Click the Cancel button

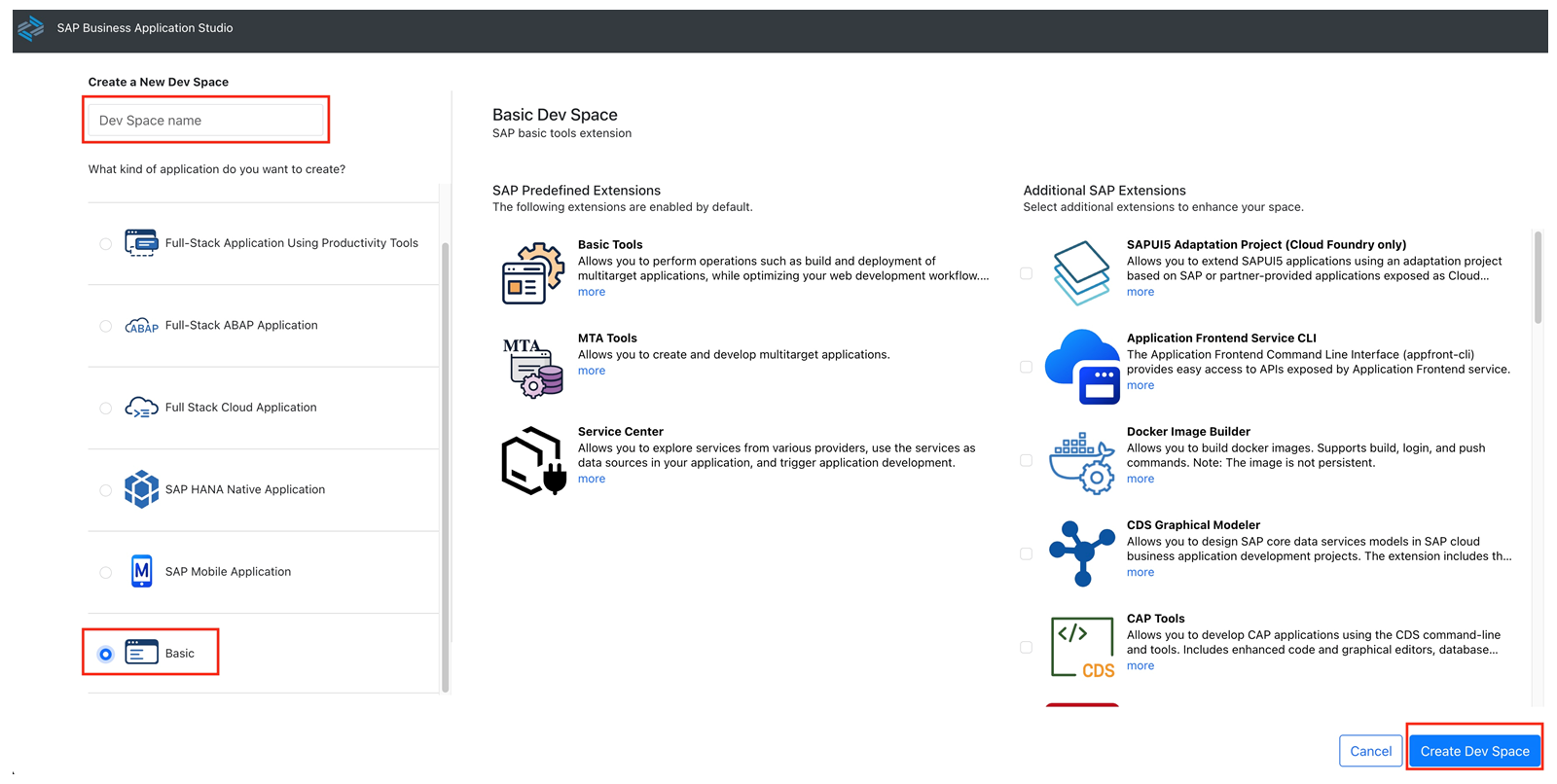click(x=1370, y=751)
